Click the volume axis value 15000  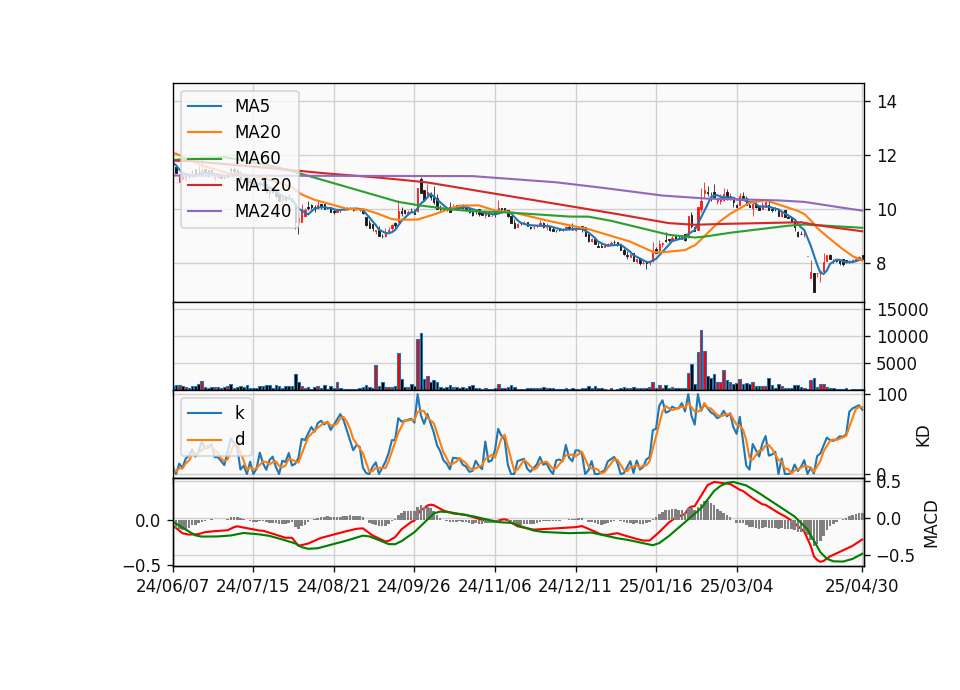(902, 310)
